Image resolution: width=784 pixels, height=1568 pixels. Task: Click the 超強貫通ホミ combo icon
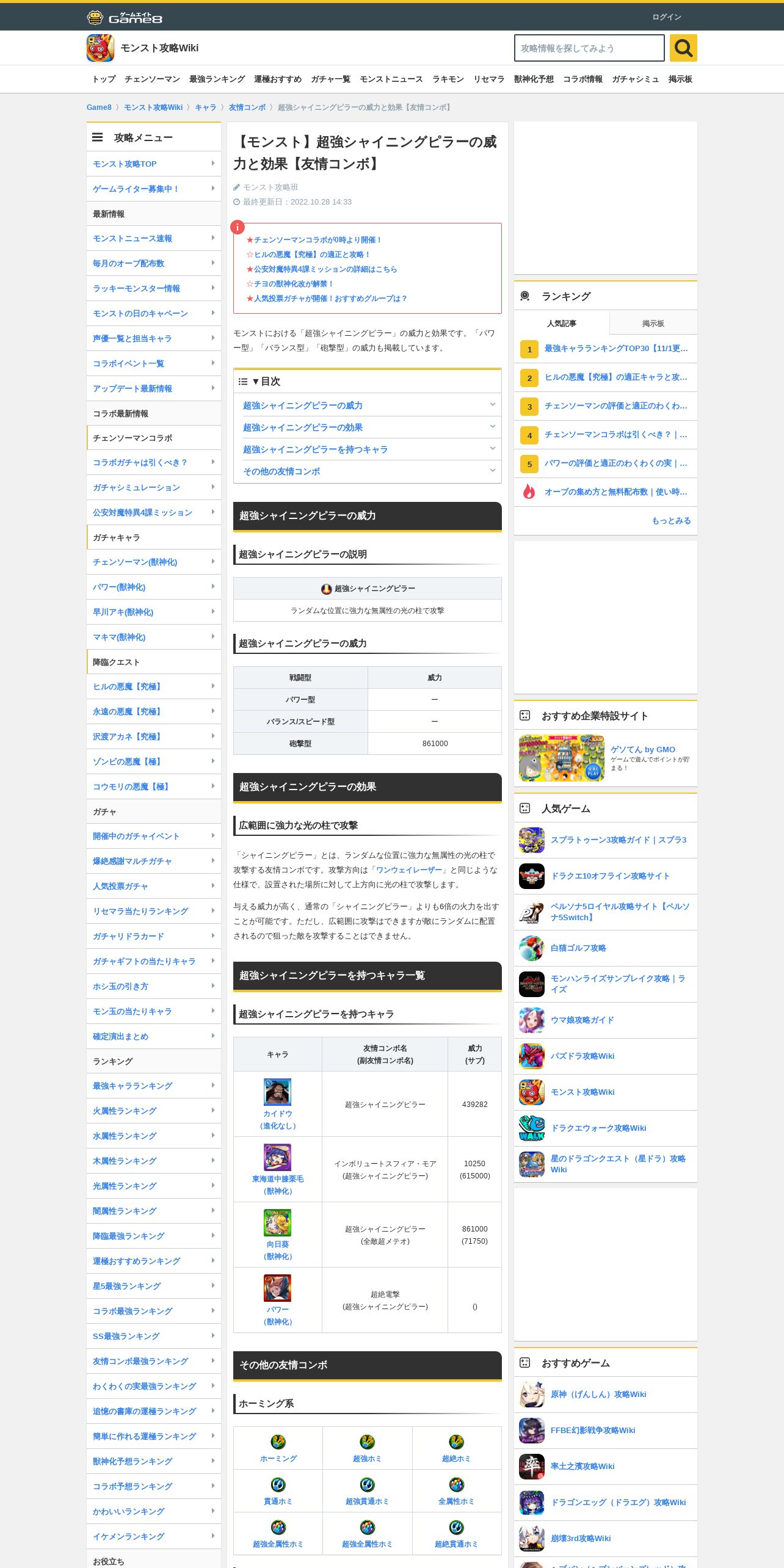tap(367, 1485)
